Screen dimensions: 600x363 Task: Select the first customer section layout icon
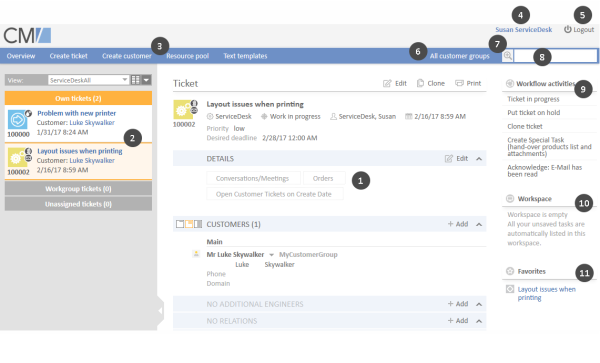click(x=180, y=224)
